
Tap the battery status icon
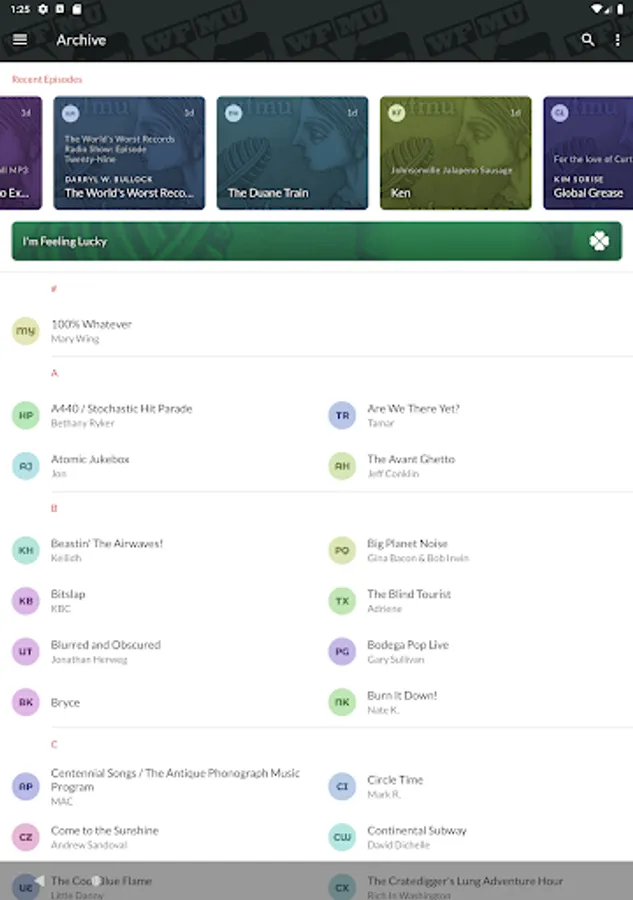(620, 9)
